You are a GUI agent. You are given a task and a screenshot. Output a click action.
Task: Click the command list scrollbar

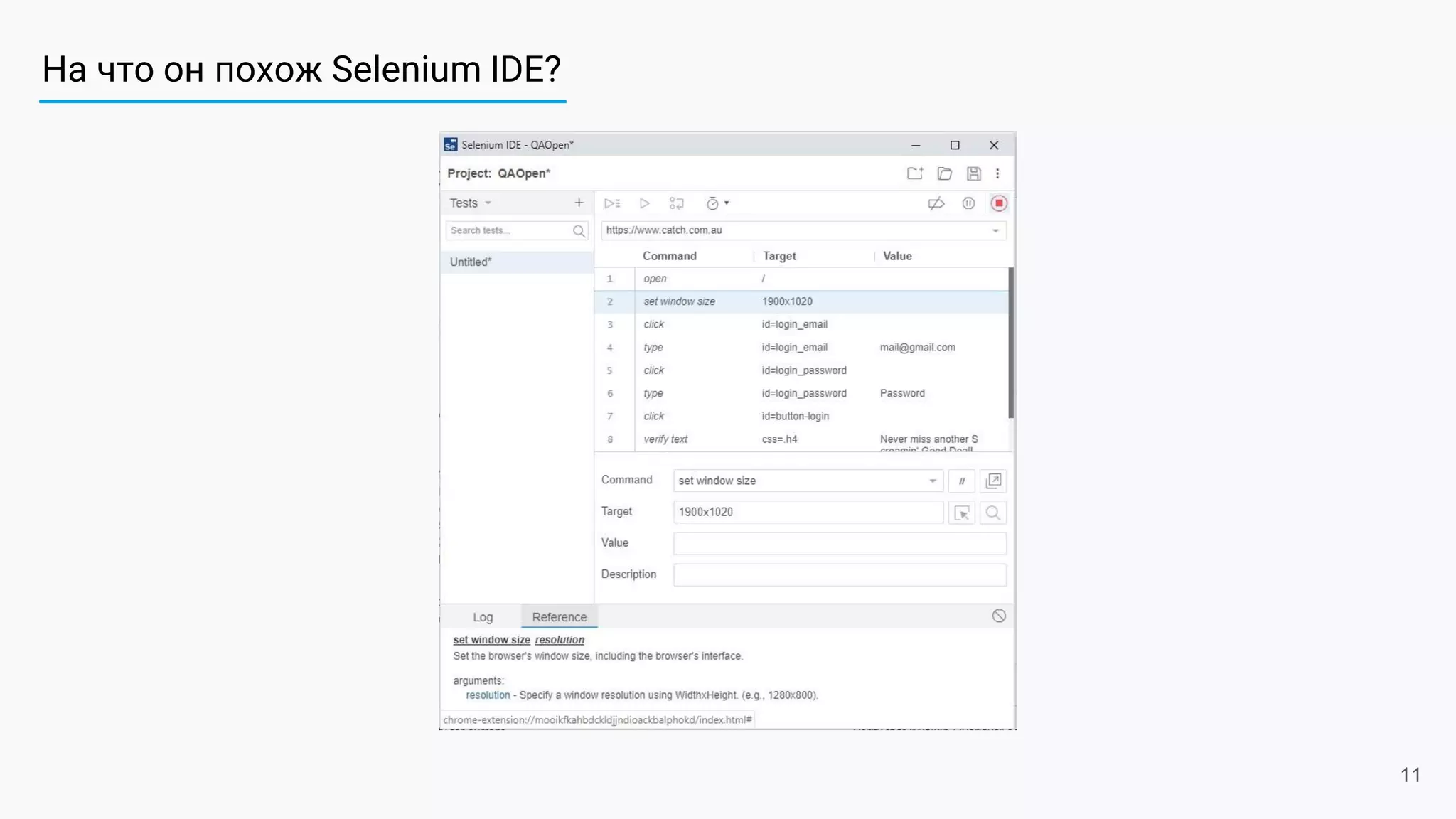(x=1010, y=343)
